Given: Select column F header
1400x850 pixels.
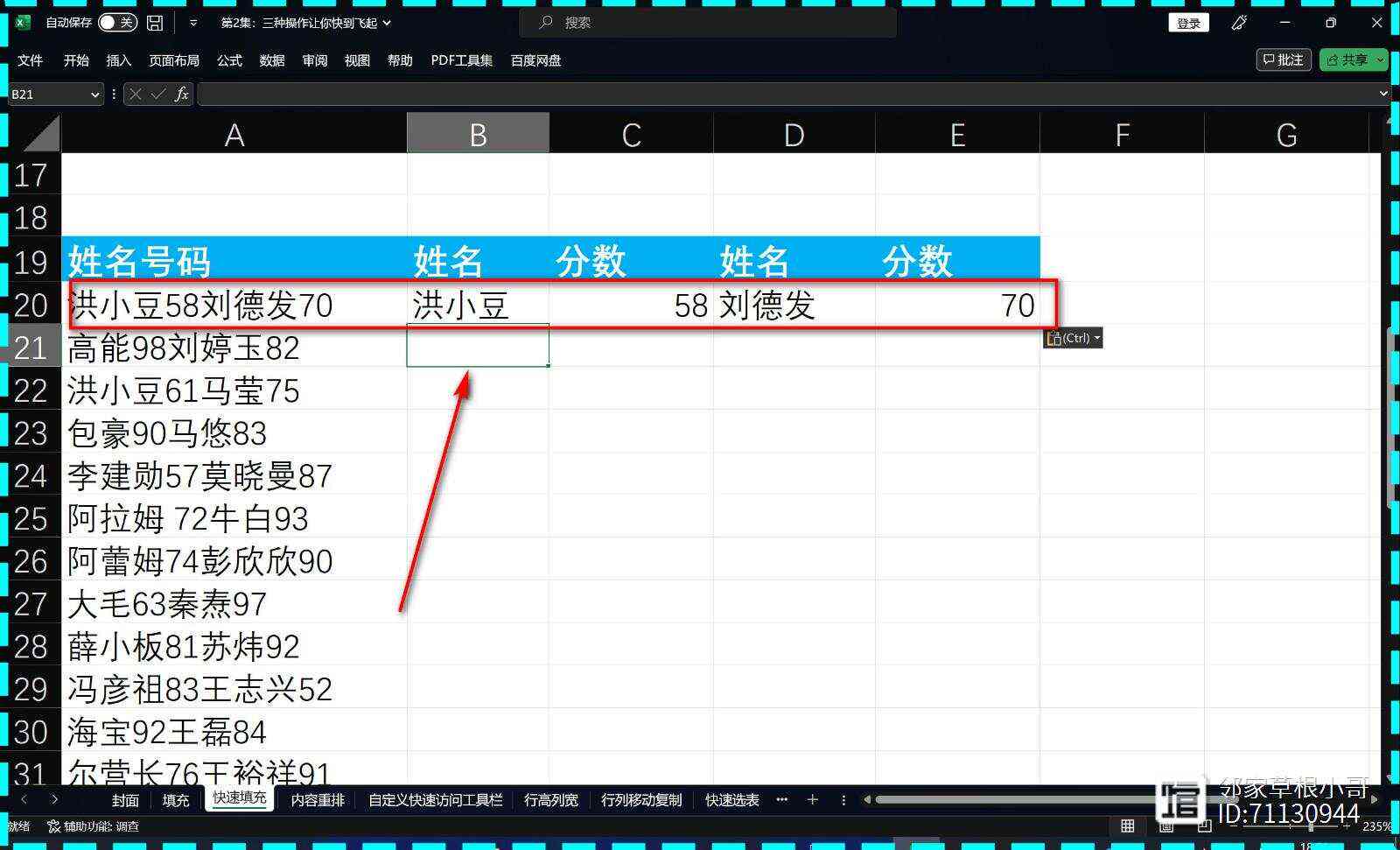Looking at the screenshot, I should [x=1122, y=135].
